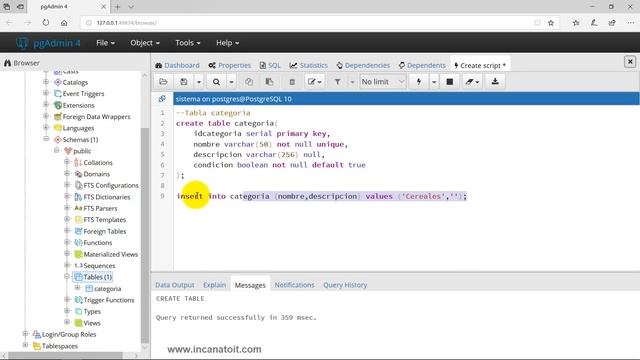The width and height of the screenshot is (640, 360).
Task: Click the Delete trash icon
Action: 292,82
